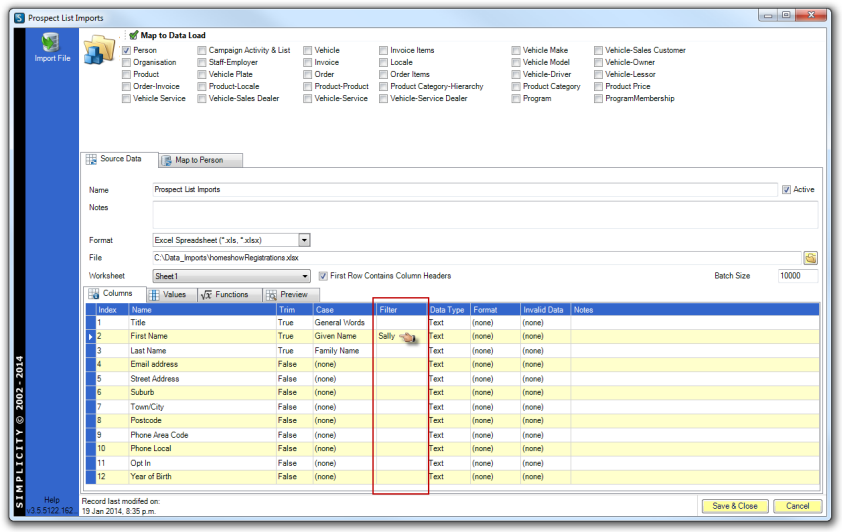Tick the Vehicle Make checkbox
Viewport: 842px width, 532px height.
516,50
